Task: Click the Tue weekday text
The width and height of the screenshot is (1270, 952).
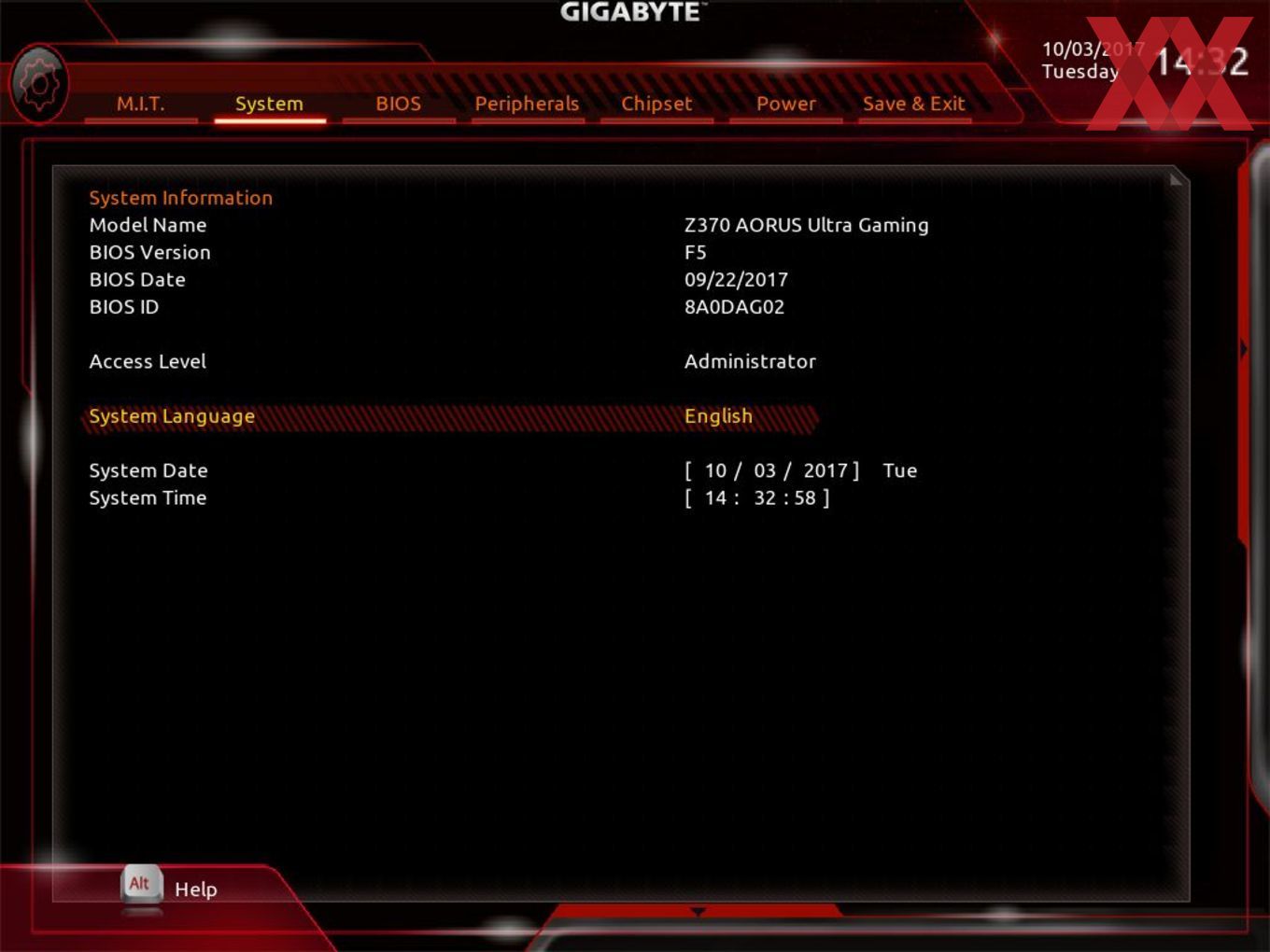Action: pyautogui.click(x=899, y=470)
